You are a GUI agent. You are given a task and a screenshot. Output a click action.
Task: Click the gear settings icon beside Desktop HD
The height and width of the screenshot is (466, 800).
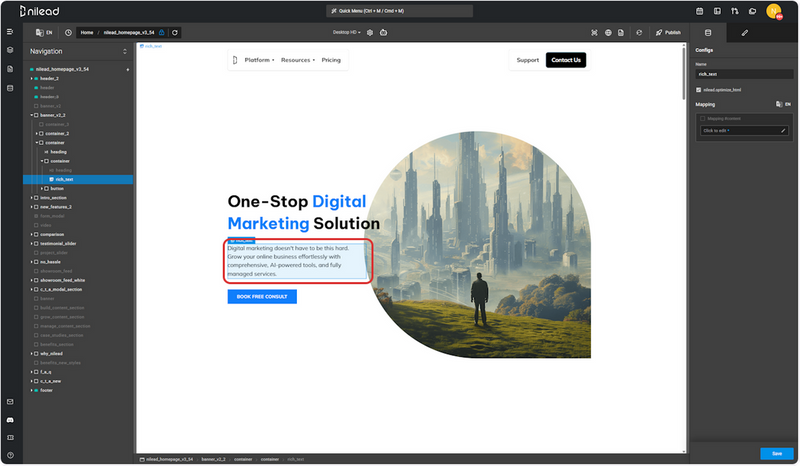pyautogui.click(x=370, y=32)
